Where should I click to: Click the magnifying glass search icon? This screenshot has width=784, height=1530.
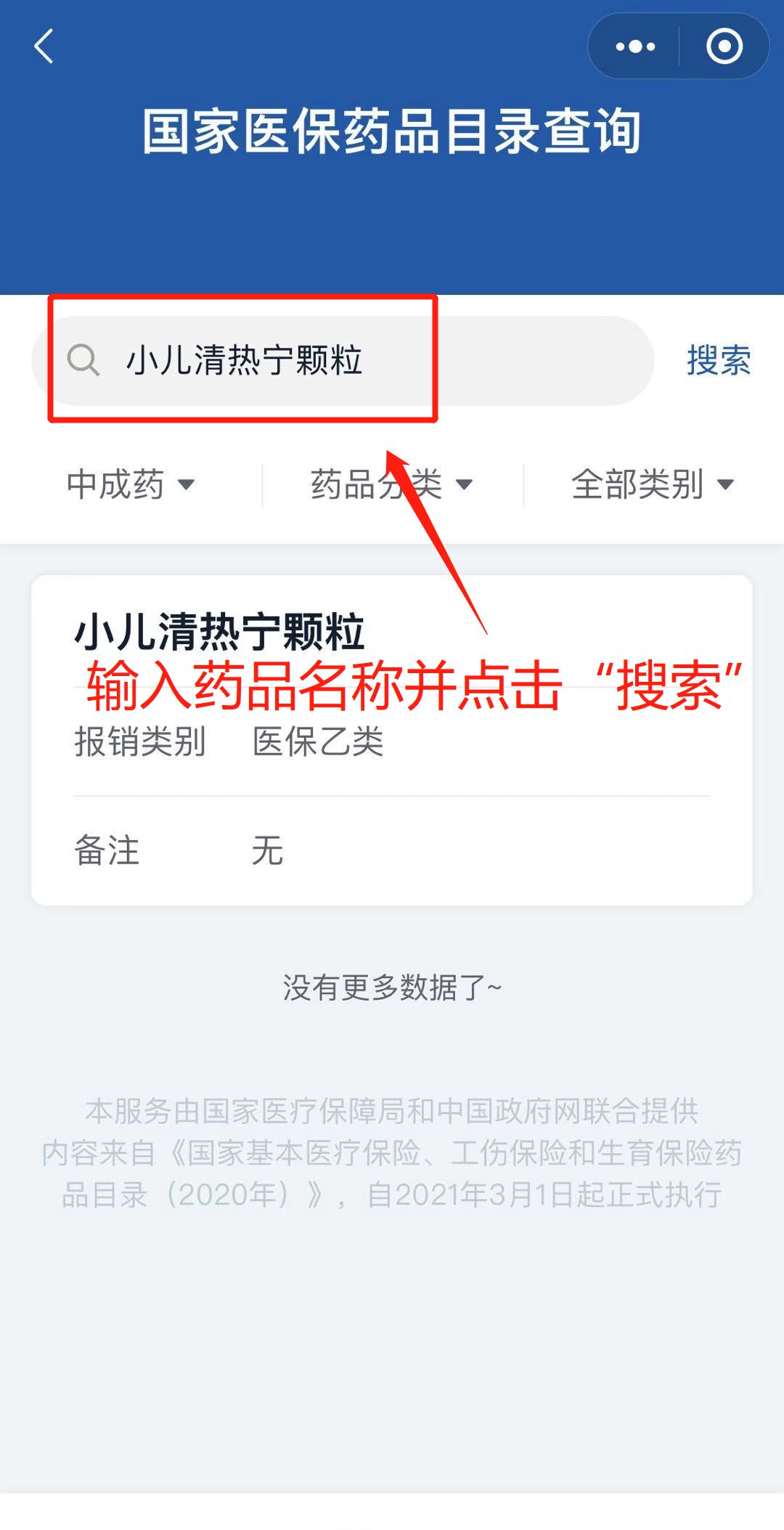83,360
